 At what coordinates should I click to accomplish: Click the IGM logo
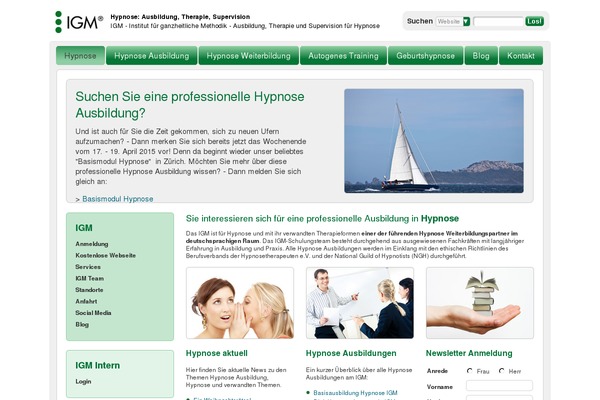point(79,22)
